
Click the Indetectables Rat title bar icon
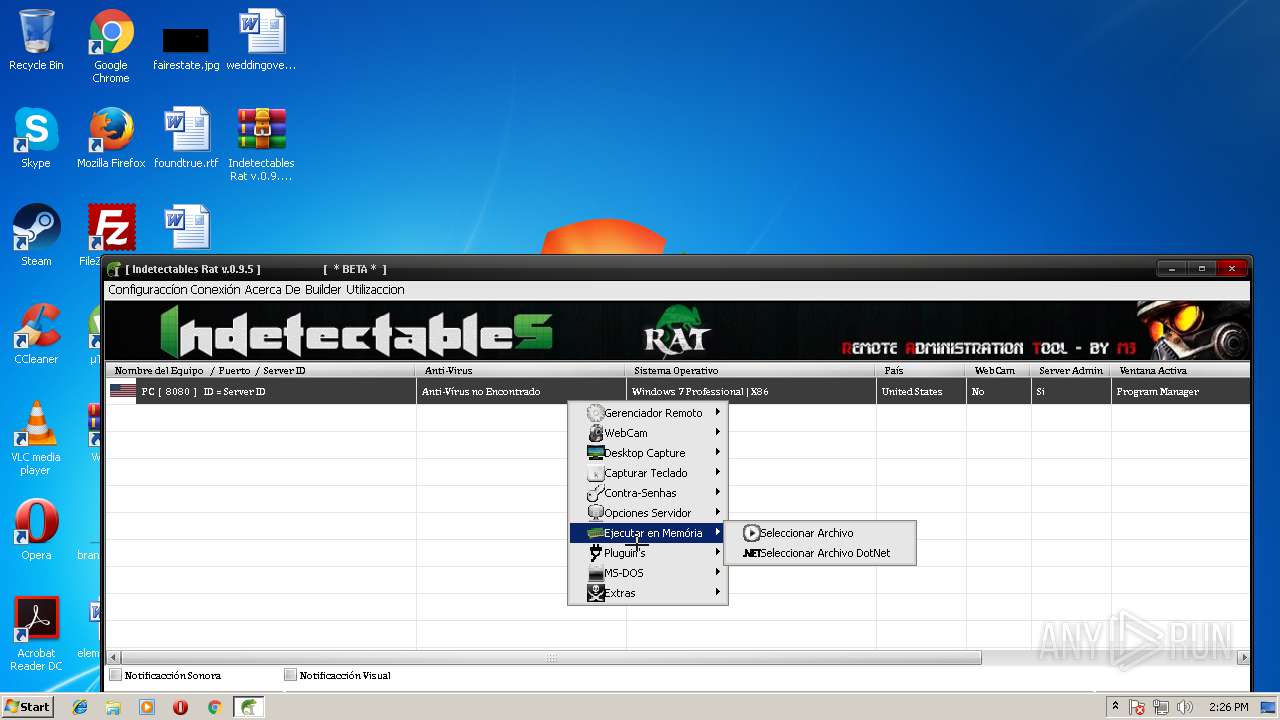click(x=115, y=269)
